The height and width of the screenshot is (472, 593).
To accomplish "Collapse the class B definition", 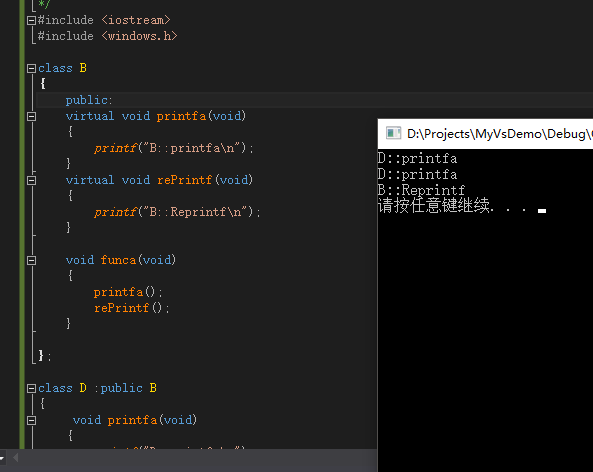I will coord(31,68).
